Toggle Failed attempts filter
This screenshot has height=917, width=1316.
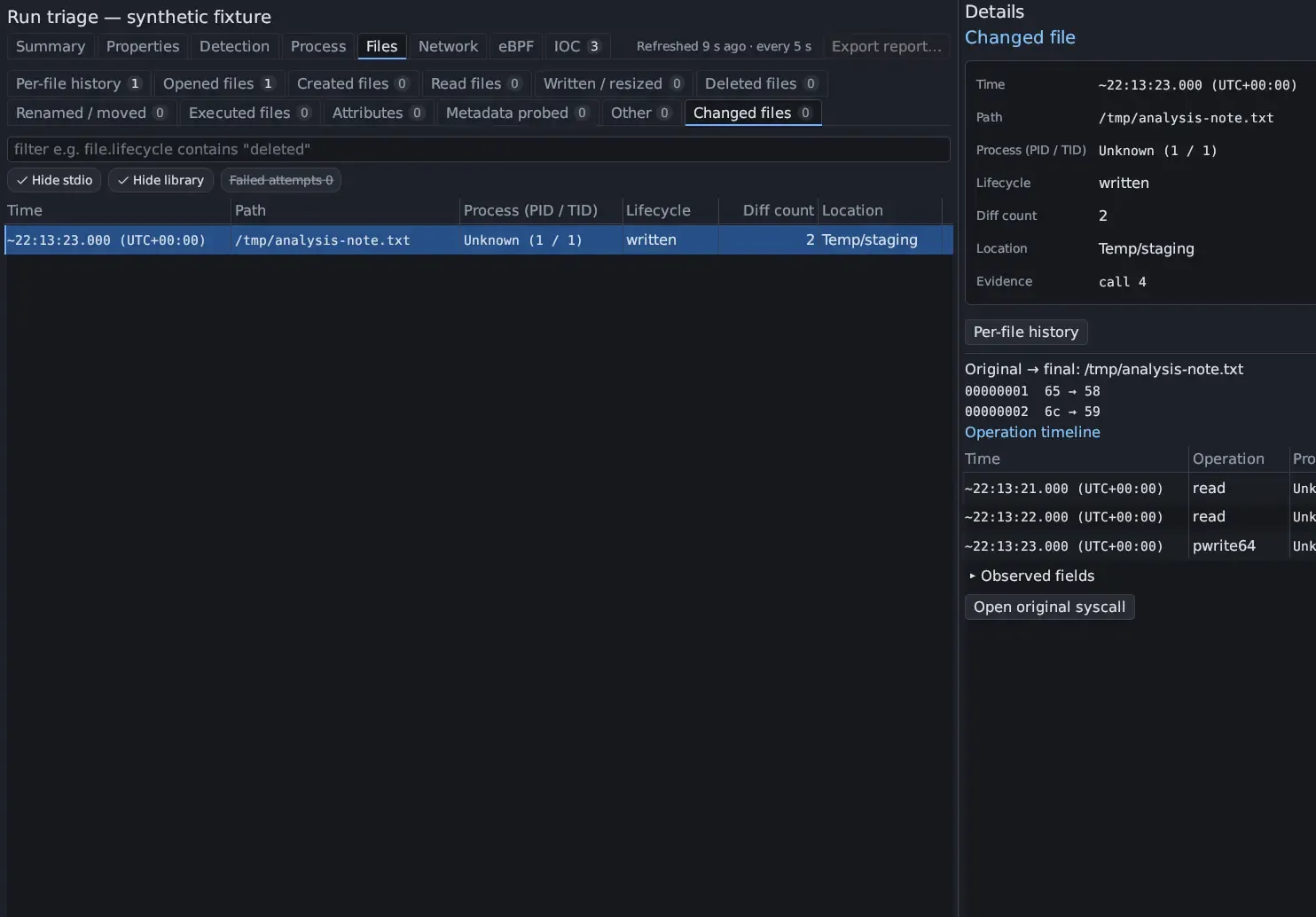click(281, 180)
